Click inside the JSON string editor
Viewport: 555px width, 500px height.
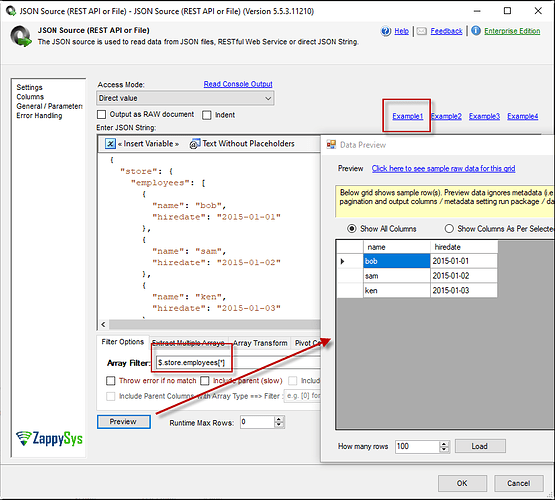(209, 236)
